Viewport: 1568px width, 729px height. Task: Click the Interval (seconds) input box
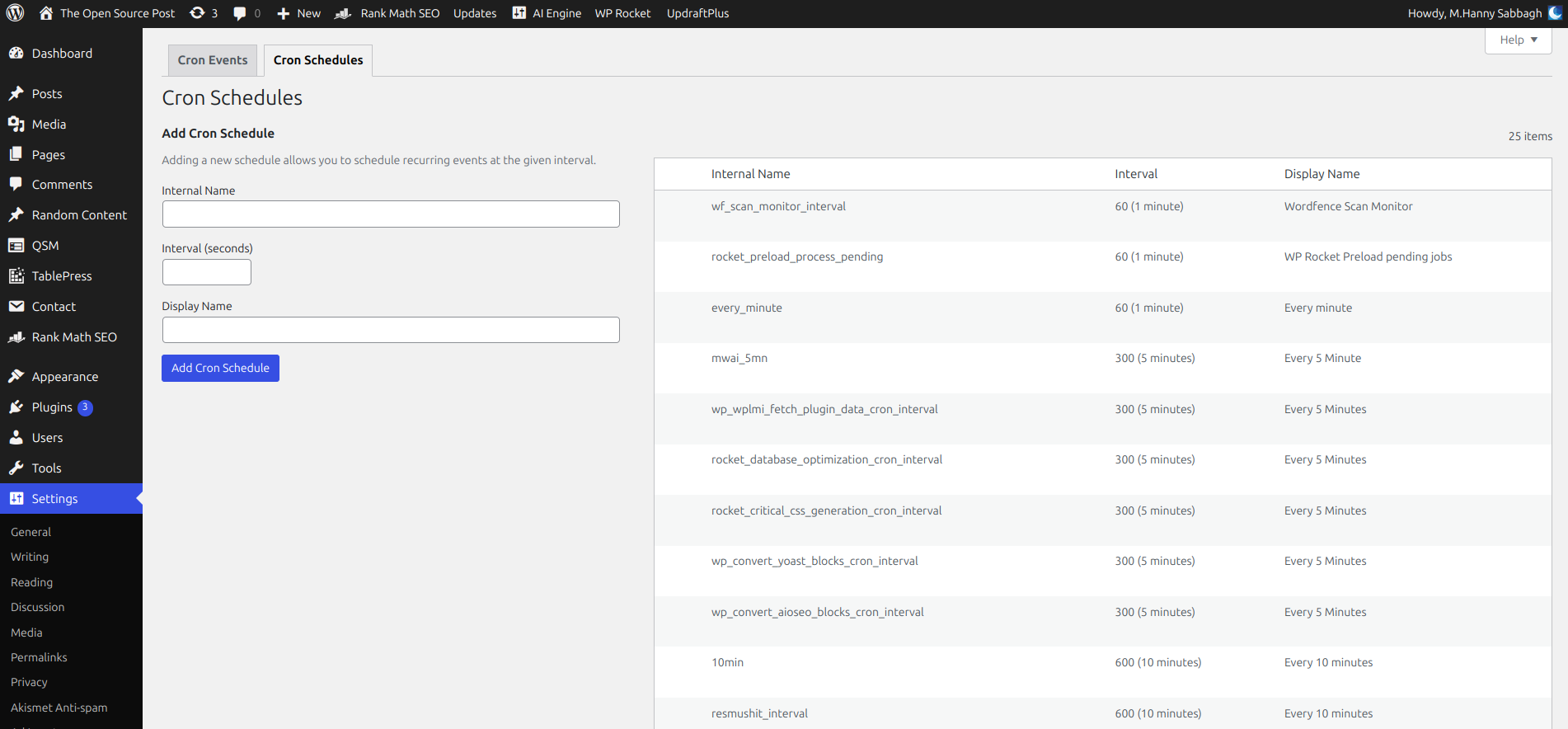(x=207, y=272)
